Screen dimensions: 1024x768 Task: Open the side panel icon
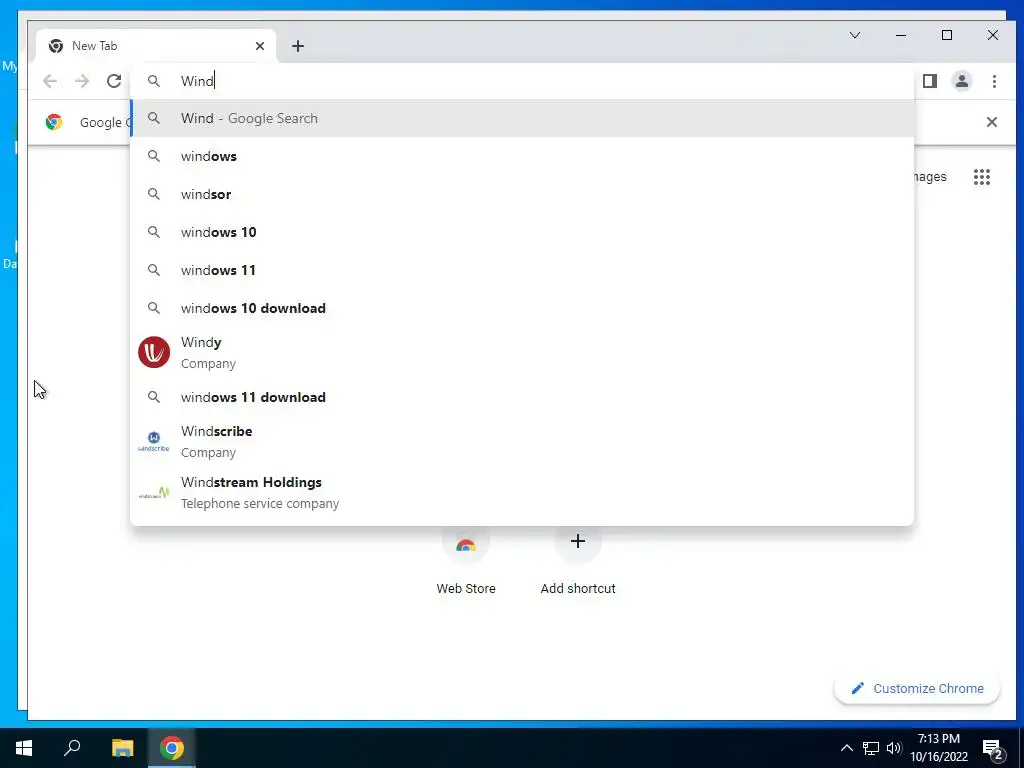coord(930,81)
